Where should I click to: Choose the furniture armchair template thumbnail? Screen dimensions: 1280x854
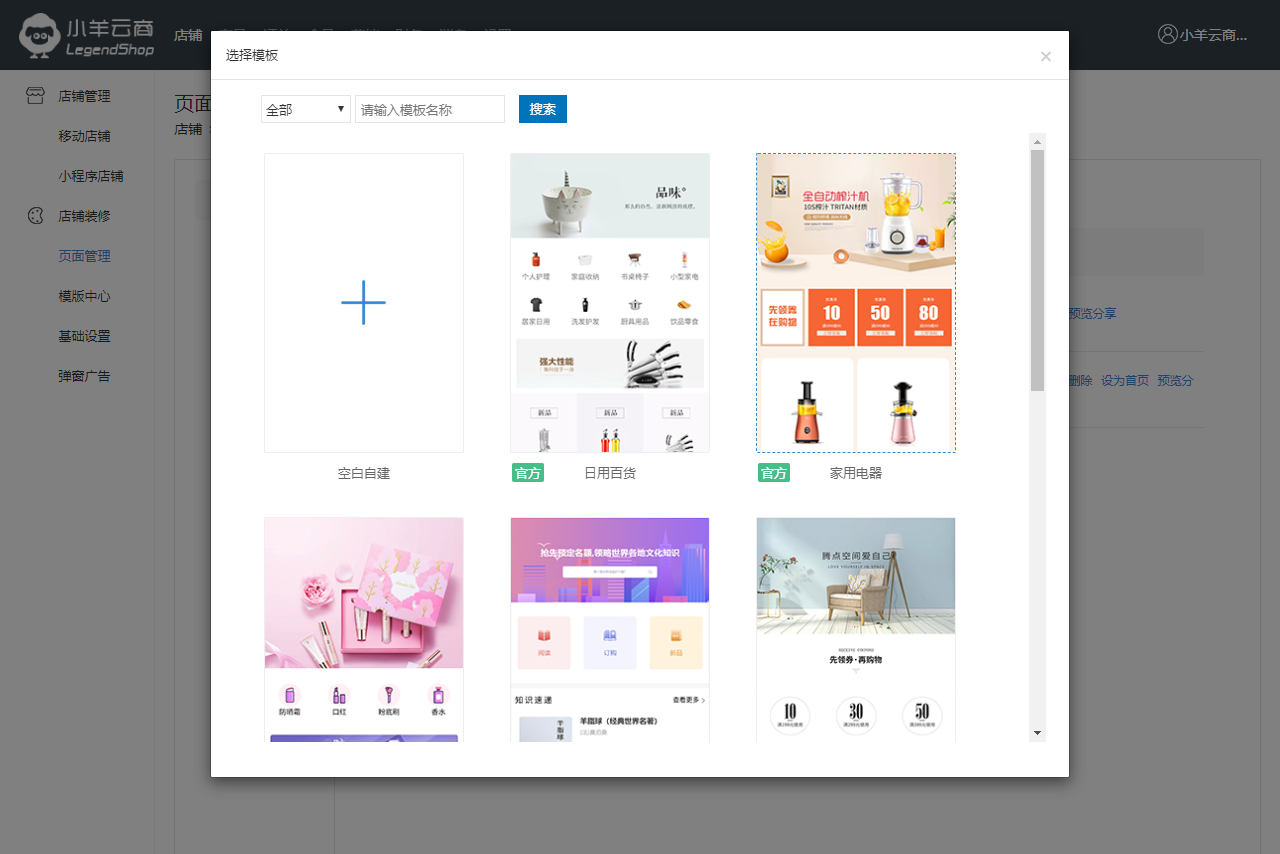pos(856,629)
